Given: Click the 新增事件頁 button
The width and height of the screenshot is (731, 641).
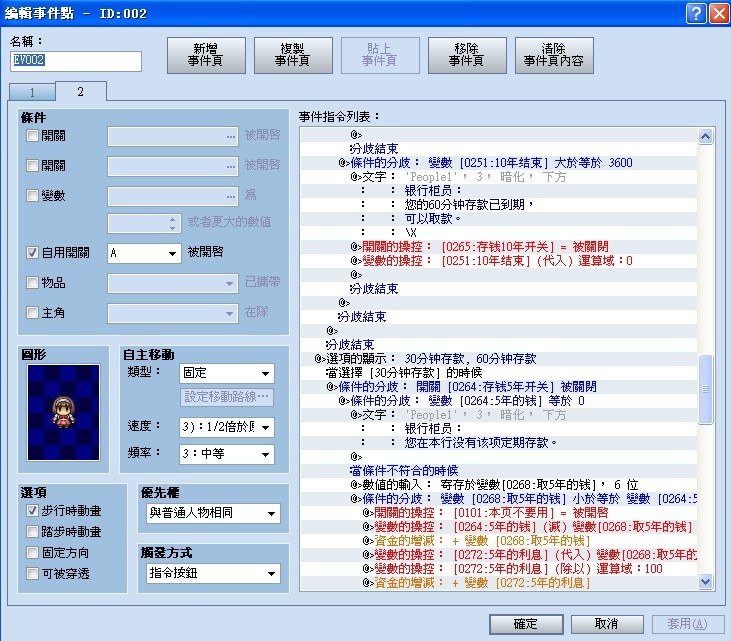Looking at the screenshot, I should [206, 55].
